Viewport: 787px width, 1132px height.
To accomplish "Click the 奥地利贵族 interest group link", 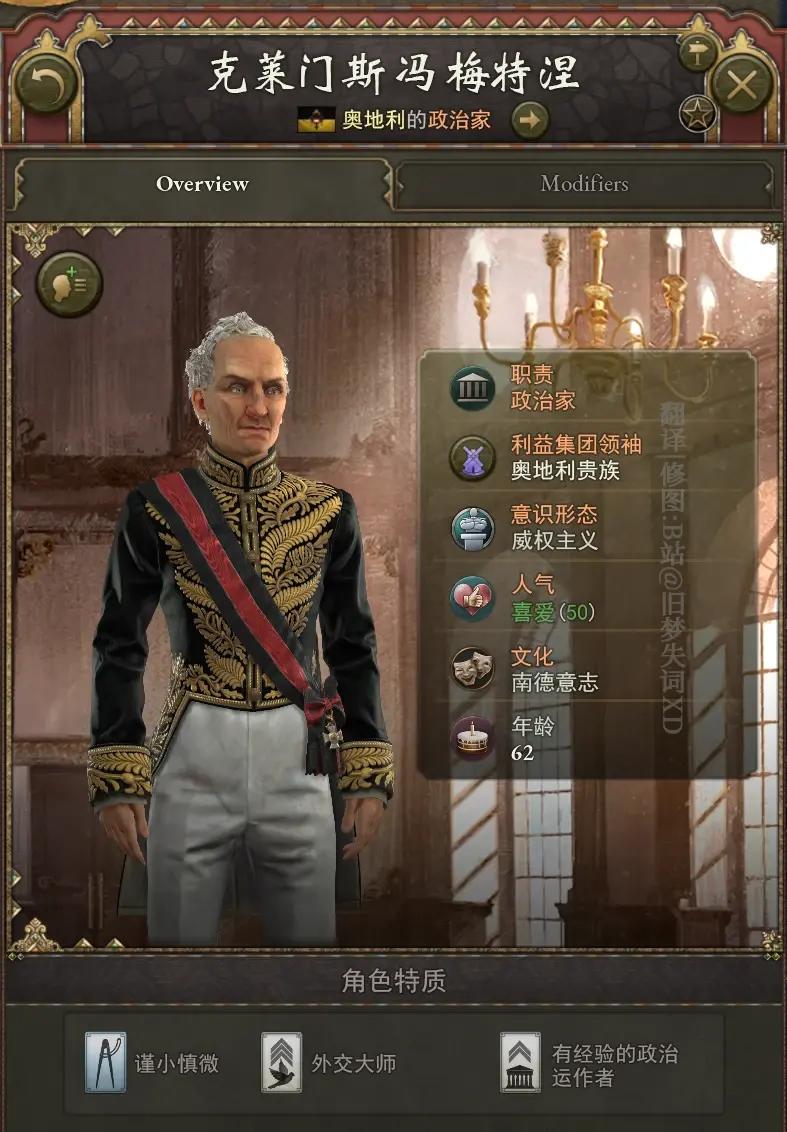I will pyautogui.click(x=565, y=471).
